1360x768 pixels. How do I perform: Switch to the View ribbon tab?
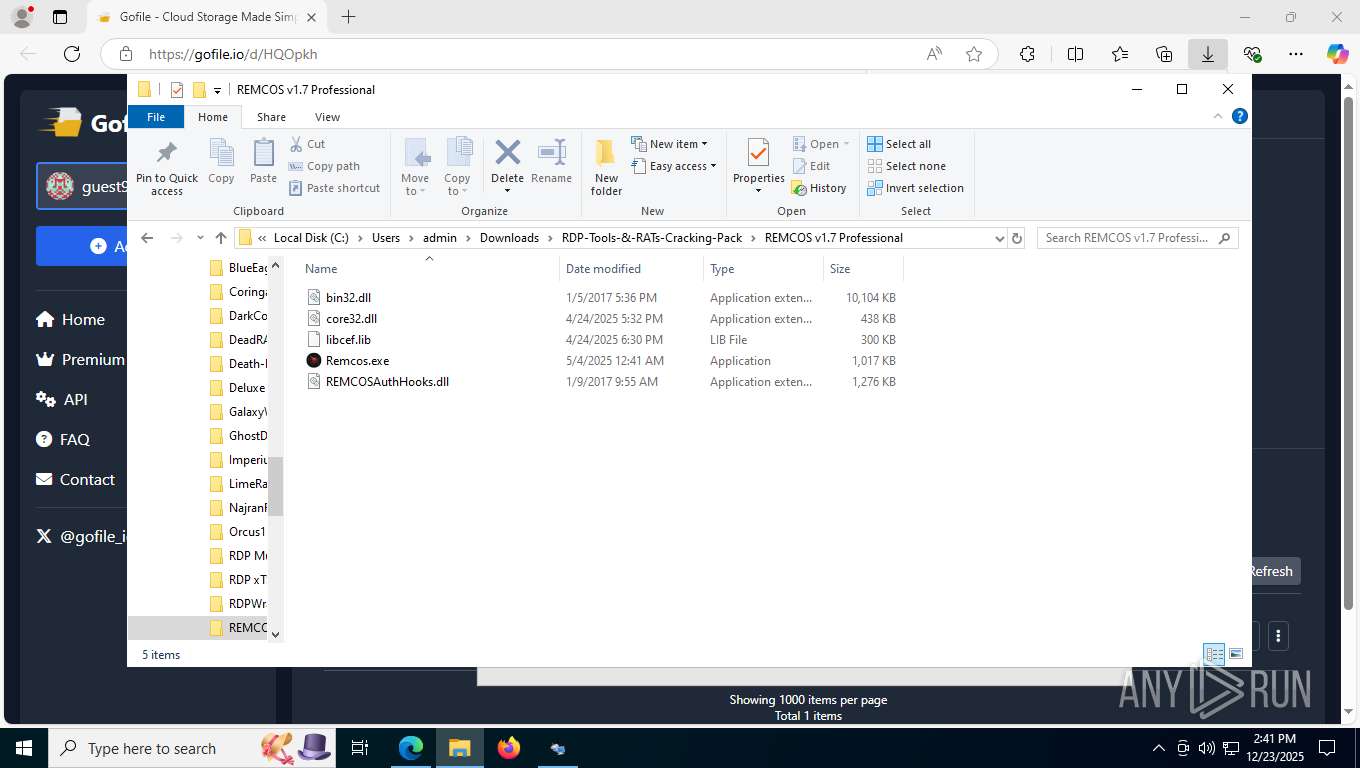click(x=327, y=117)
